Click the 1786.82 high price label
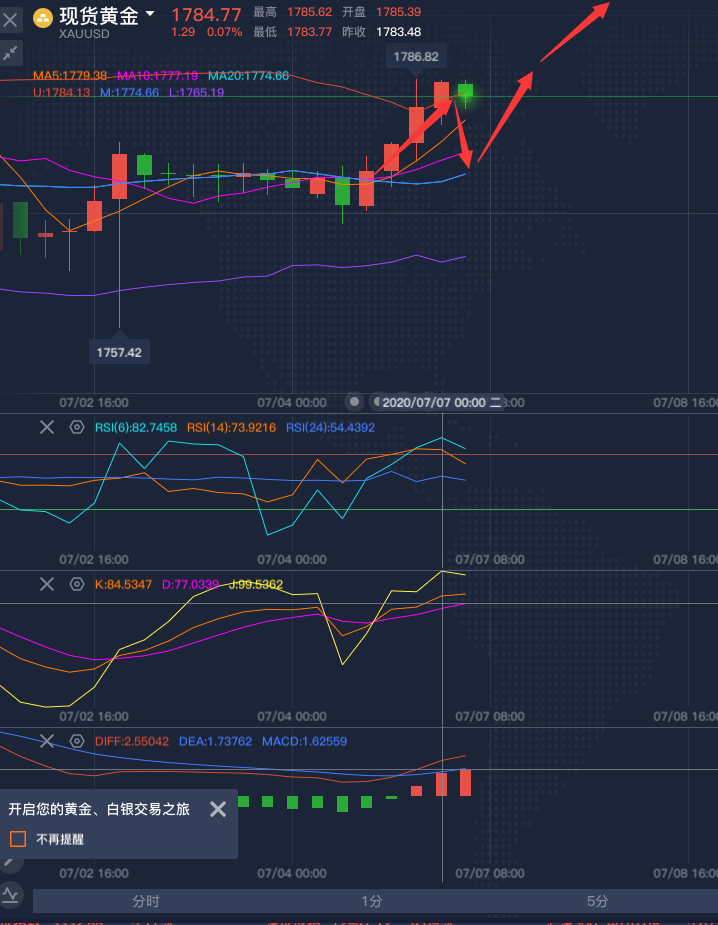Screen dimensions: 718x925 (x=416, y=57)
